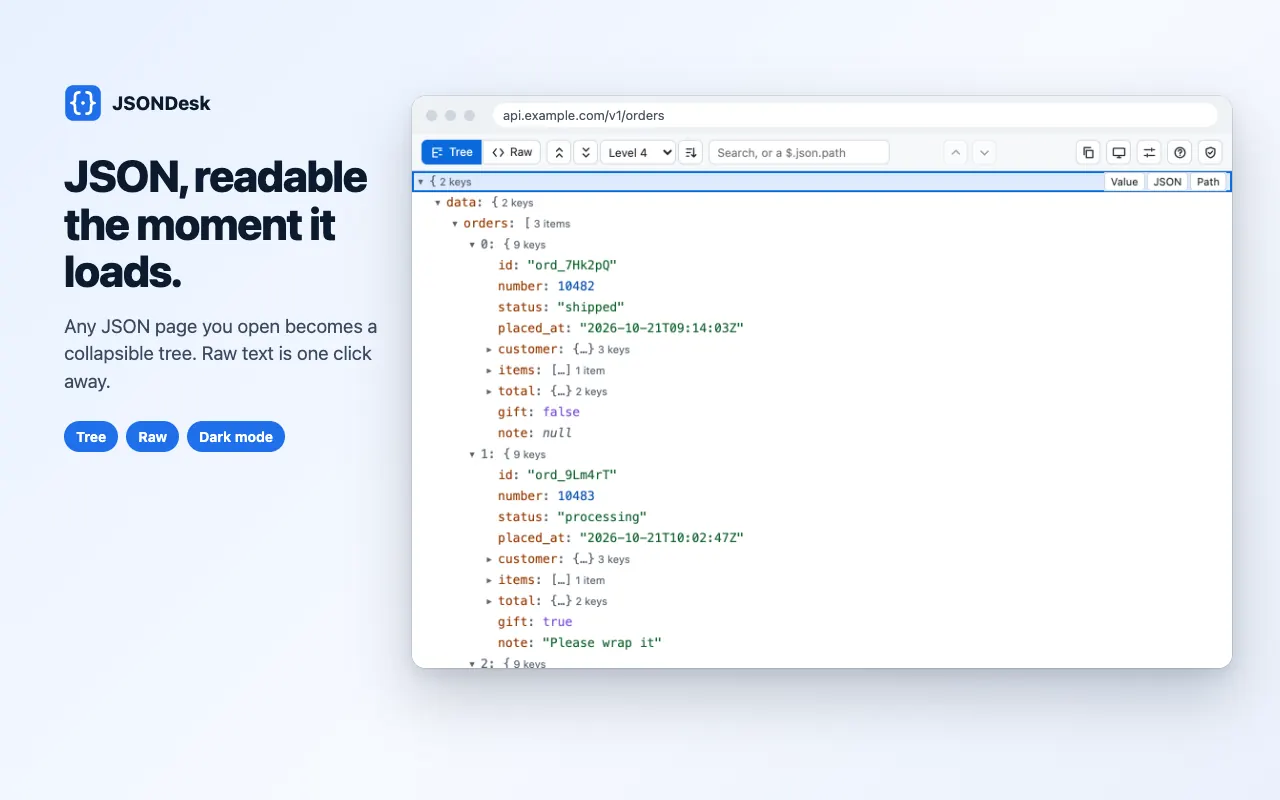Click the Dark mode pill
Screen dimensions: 1280x800
coord(236,437)
